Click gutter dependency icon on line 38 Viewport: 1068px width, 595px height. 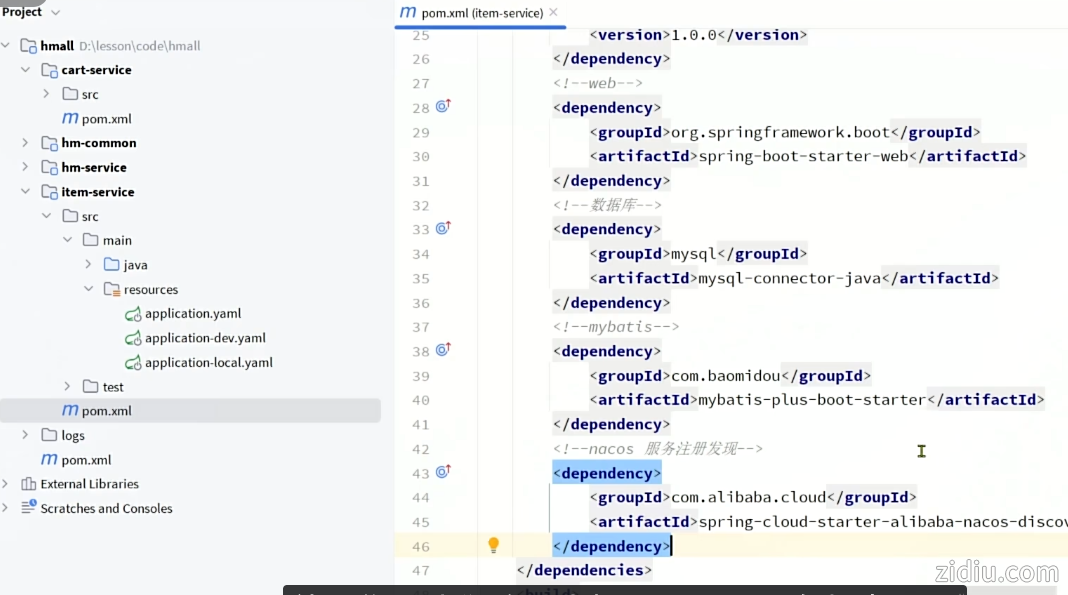[x=442, y=350]
